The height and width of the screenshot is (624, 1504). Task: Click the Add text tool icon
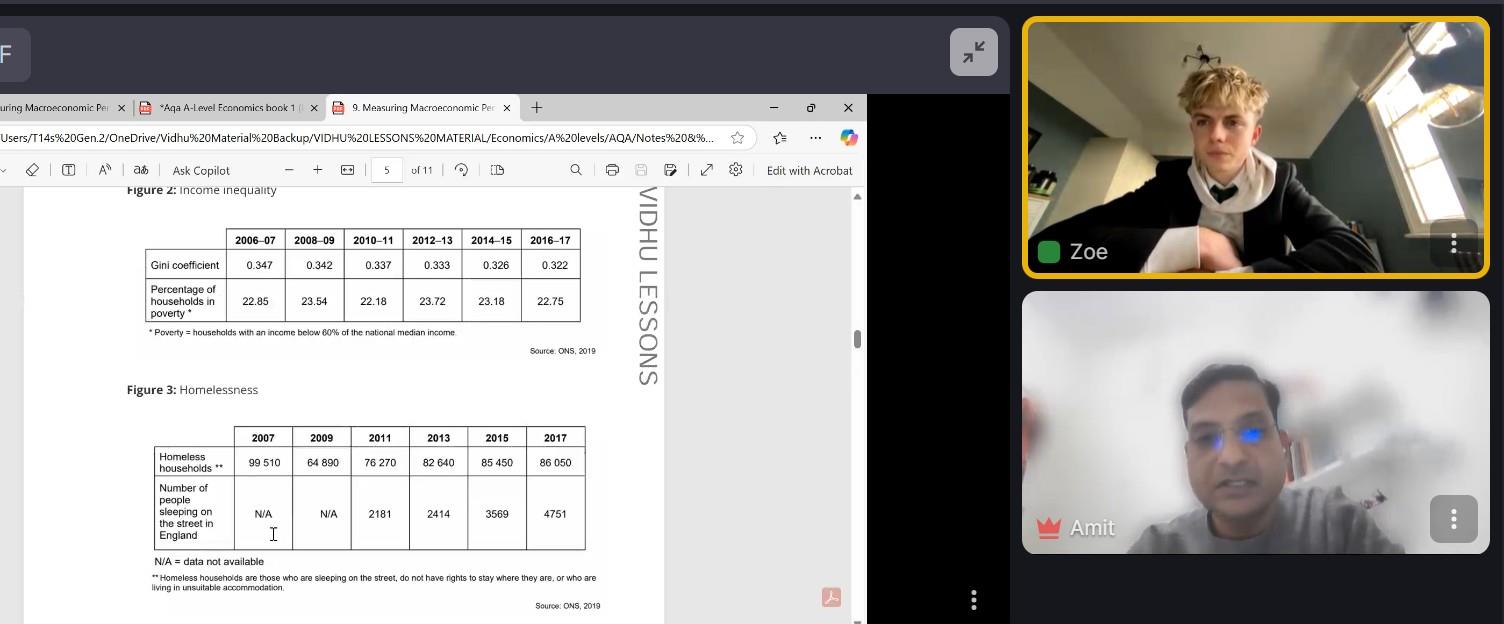click(68, 170)
